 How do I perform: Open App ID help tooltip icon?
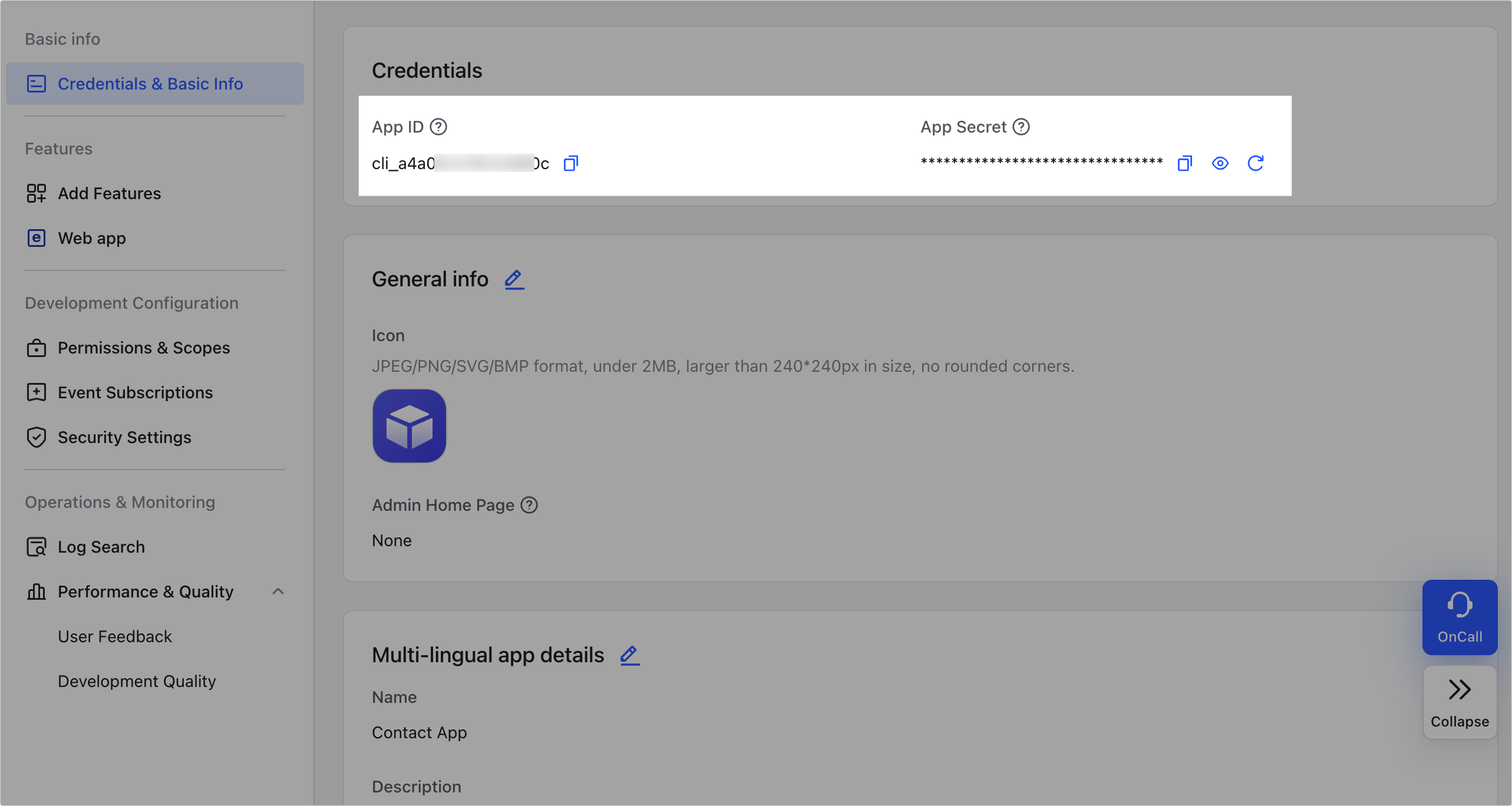pos(438,127)
